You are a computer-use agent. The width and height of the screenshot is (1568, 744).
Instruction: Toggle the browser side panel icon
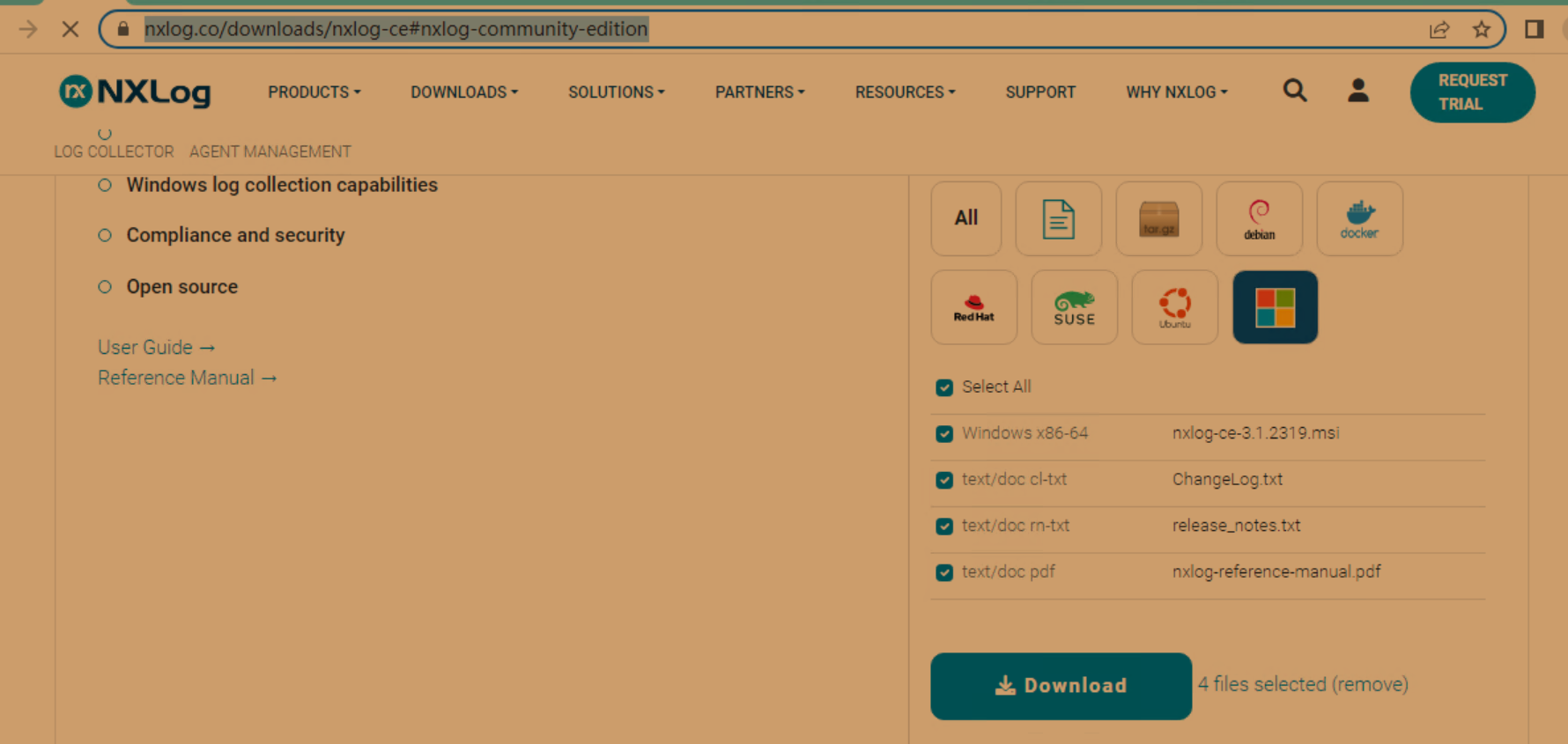click(x=1534, y=29)
